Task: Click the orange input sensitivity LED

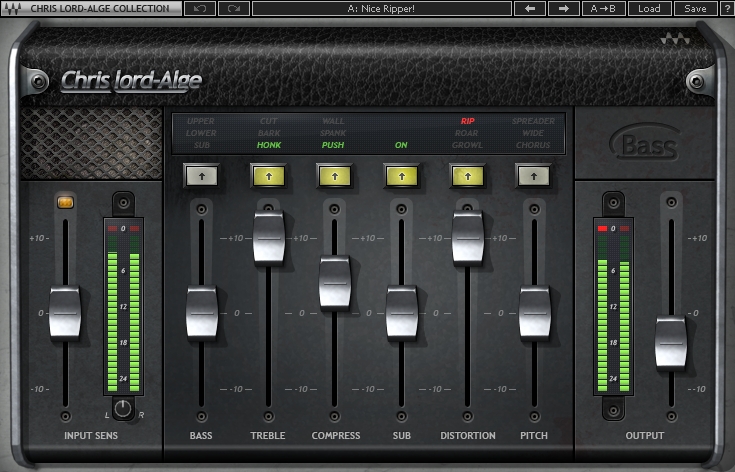Action: [x=65, y=202]
